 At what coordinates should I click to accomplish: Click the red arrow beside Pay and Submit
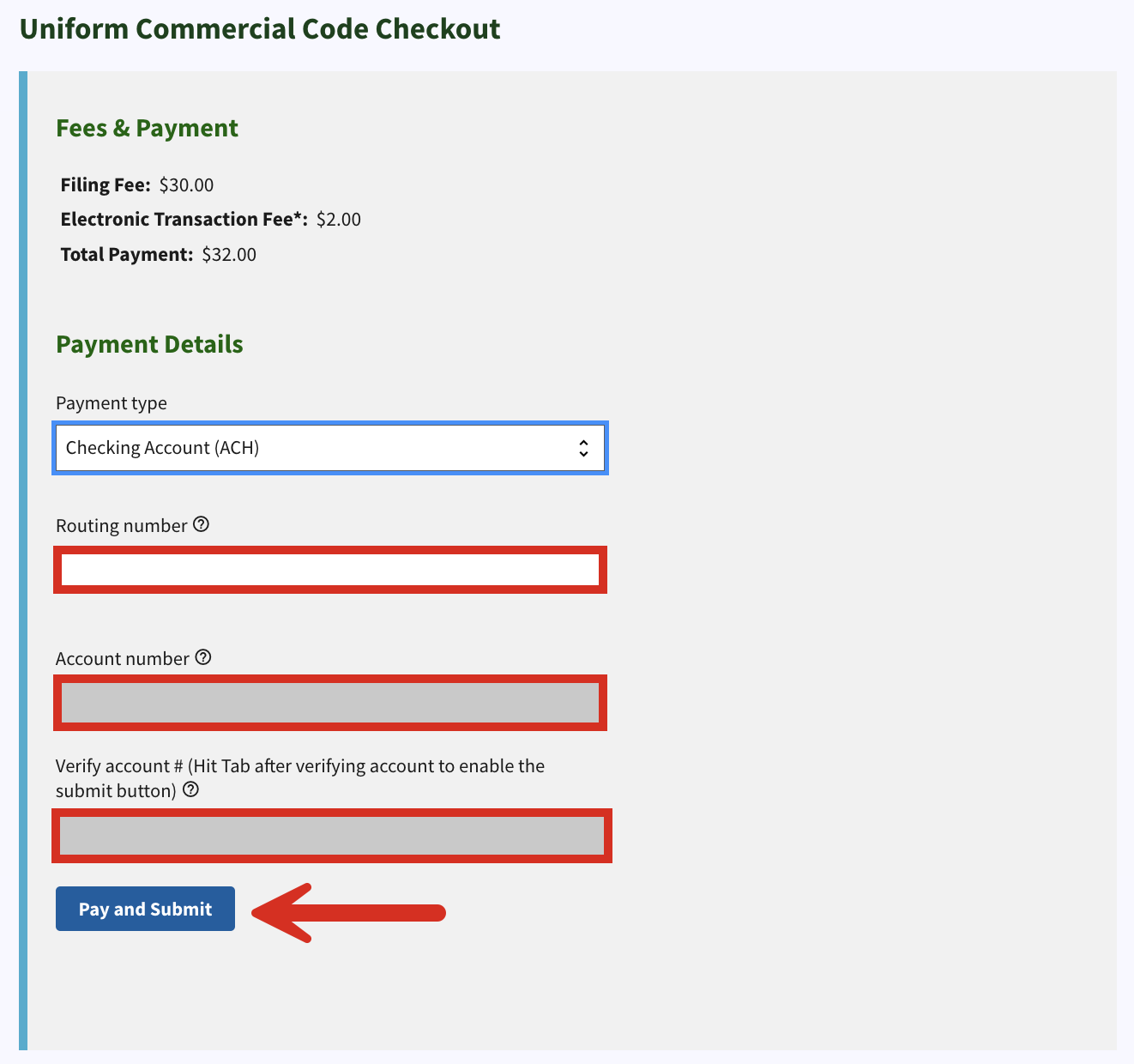[348, 913]
